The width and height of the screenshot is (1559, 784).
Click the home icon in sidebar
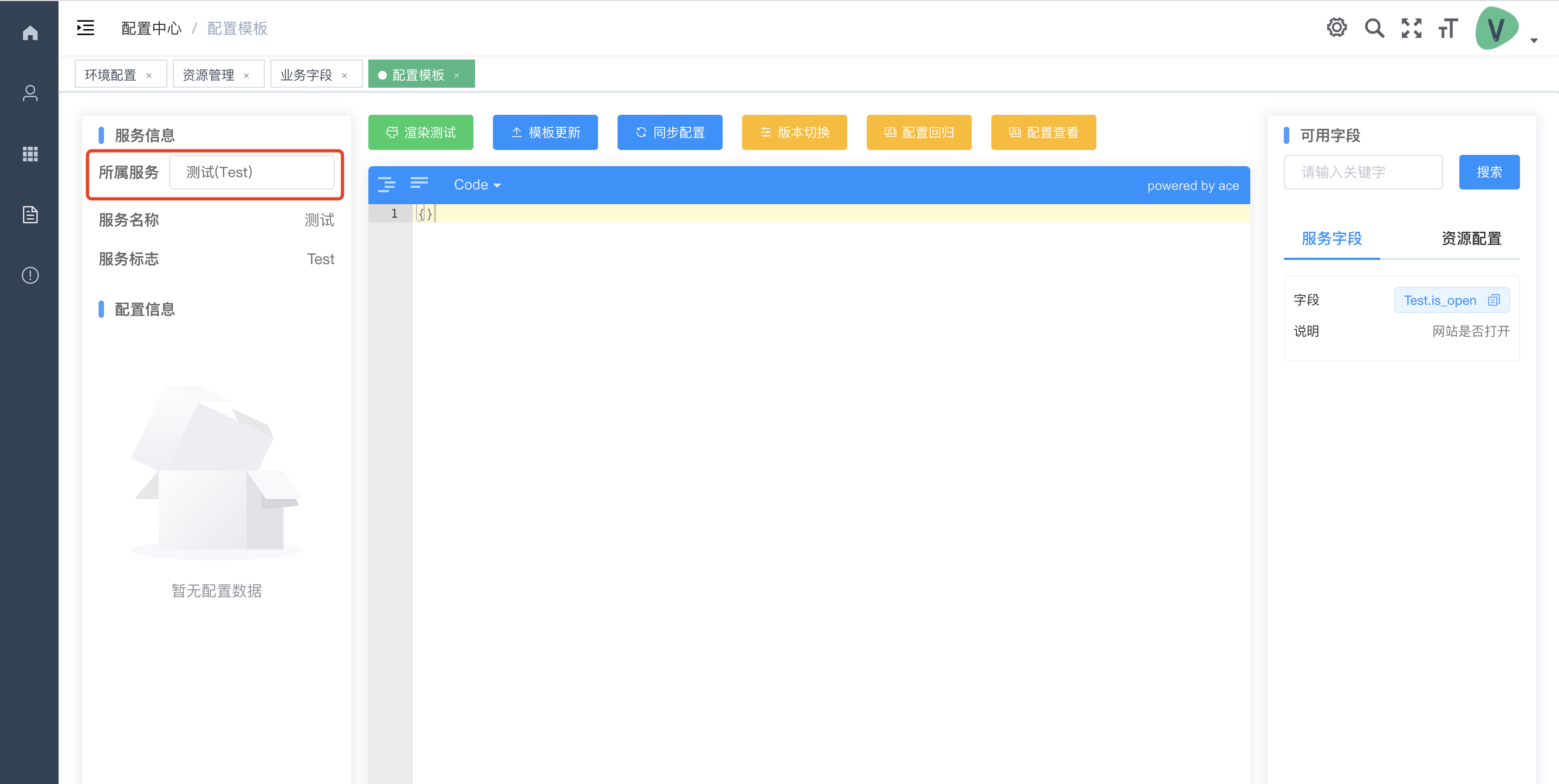click(30, 32)
